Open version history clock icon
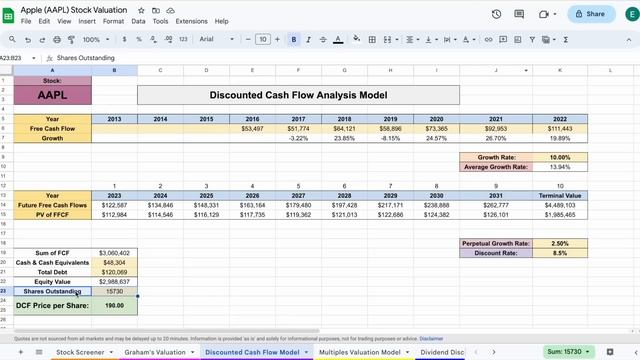This screenshot has width=640, height=360. (496, 14)
